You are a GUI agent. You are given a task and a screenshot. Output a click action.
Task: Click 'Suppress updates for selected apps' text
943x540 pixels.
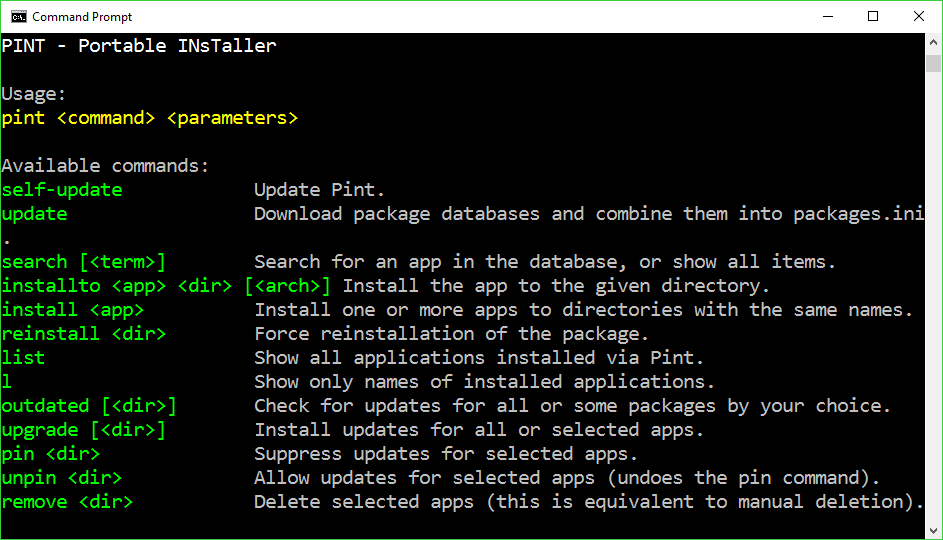(446, 454)
